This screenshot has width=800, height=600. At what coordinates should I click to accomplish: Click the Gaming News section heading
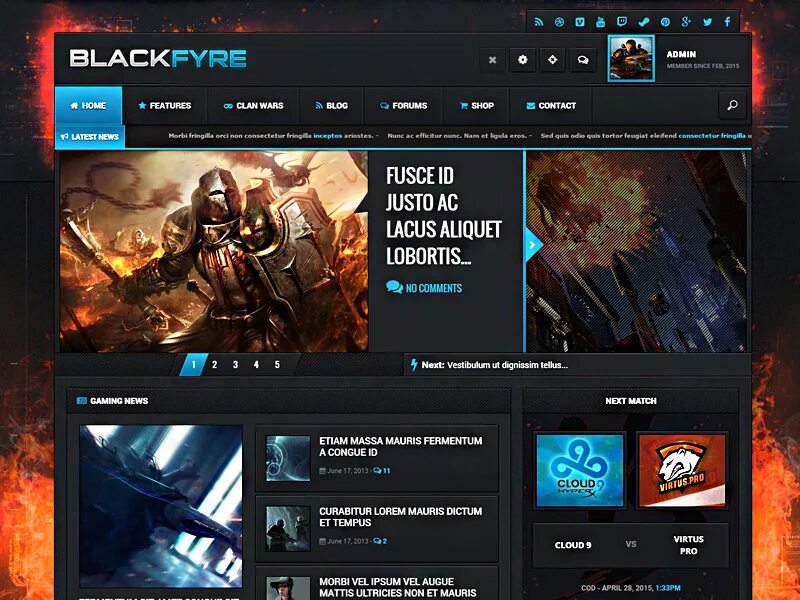[x=119, y=401]
